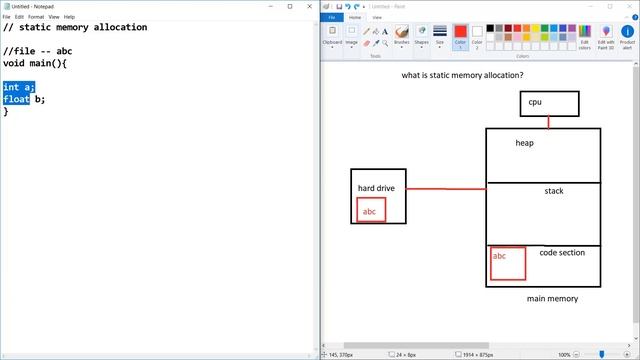The height and width of the screenshot is (360, 640).
Task: Pick the purple color swatch
Action: pos(572,28)
